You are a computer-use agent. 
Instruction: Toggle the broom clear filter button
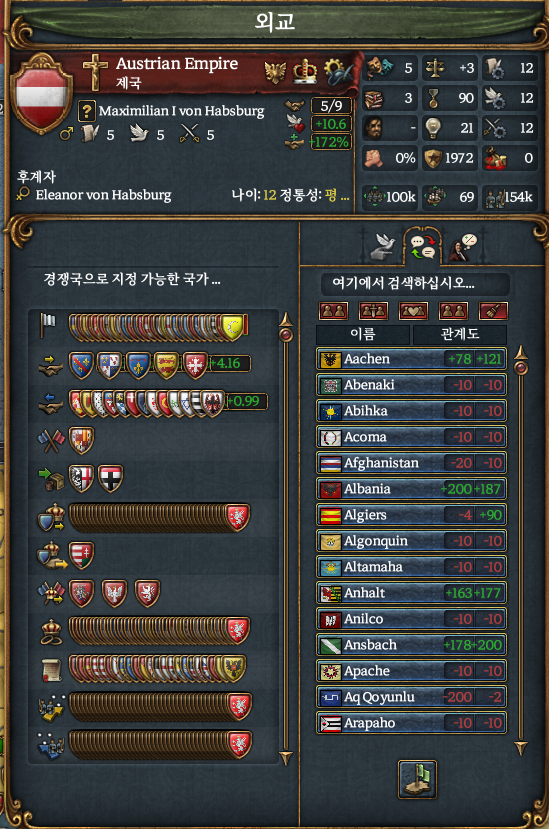pyautogui.click(x=493, y=311)
